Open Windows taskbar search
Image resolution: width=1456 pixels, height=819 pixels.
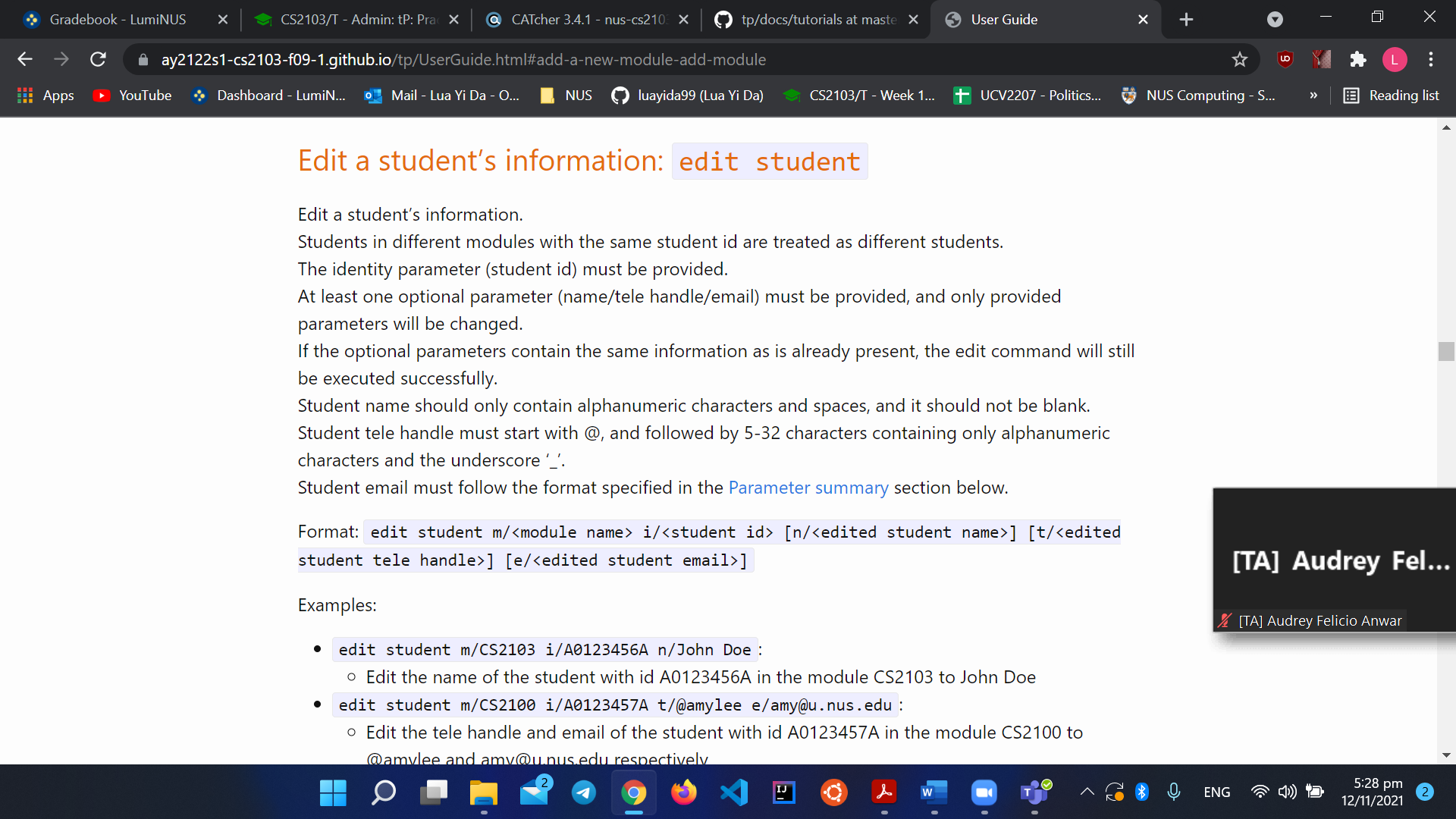click(383, 792)
